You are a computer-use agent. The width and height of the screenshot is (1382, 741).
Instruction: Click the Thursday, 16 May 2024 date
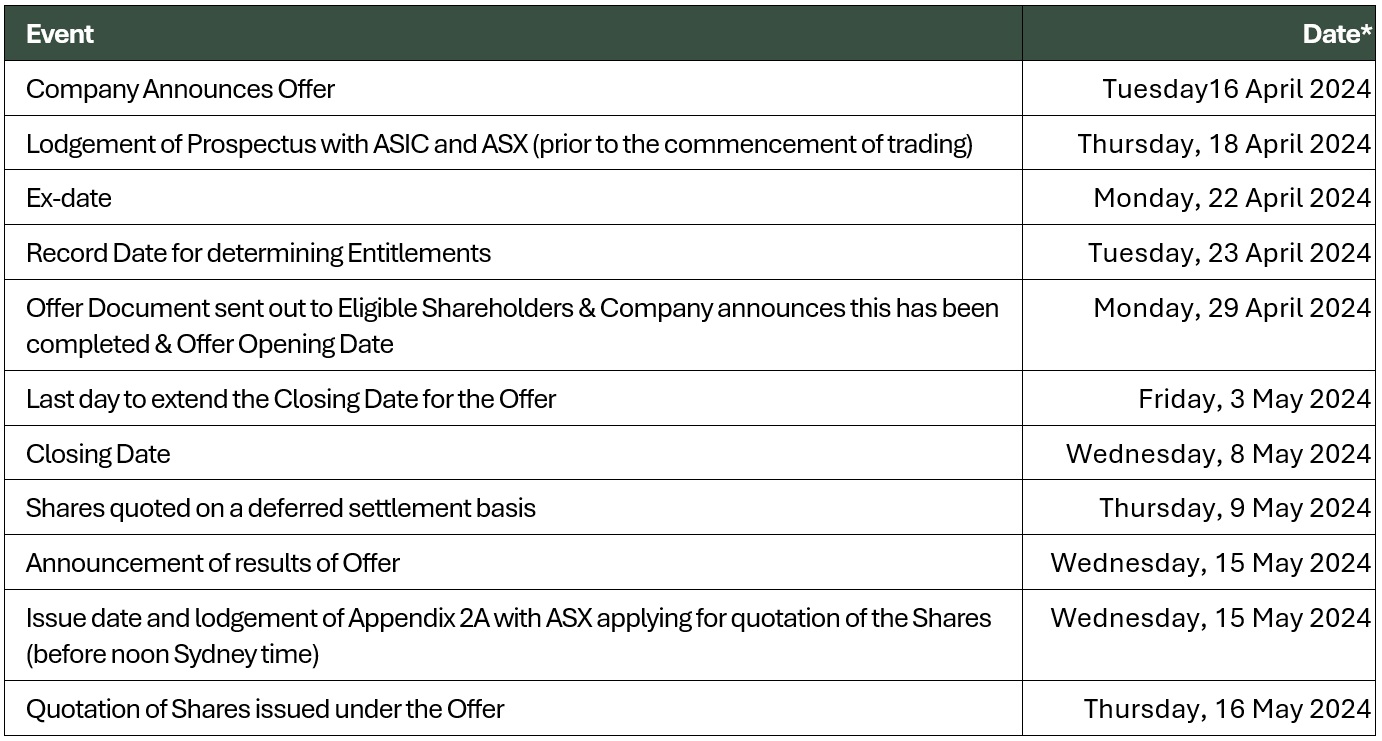[x=1227, y=709]
